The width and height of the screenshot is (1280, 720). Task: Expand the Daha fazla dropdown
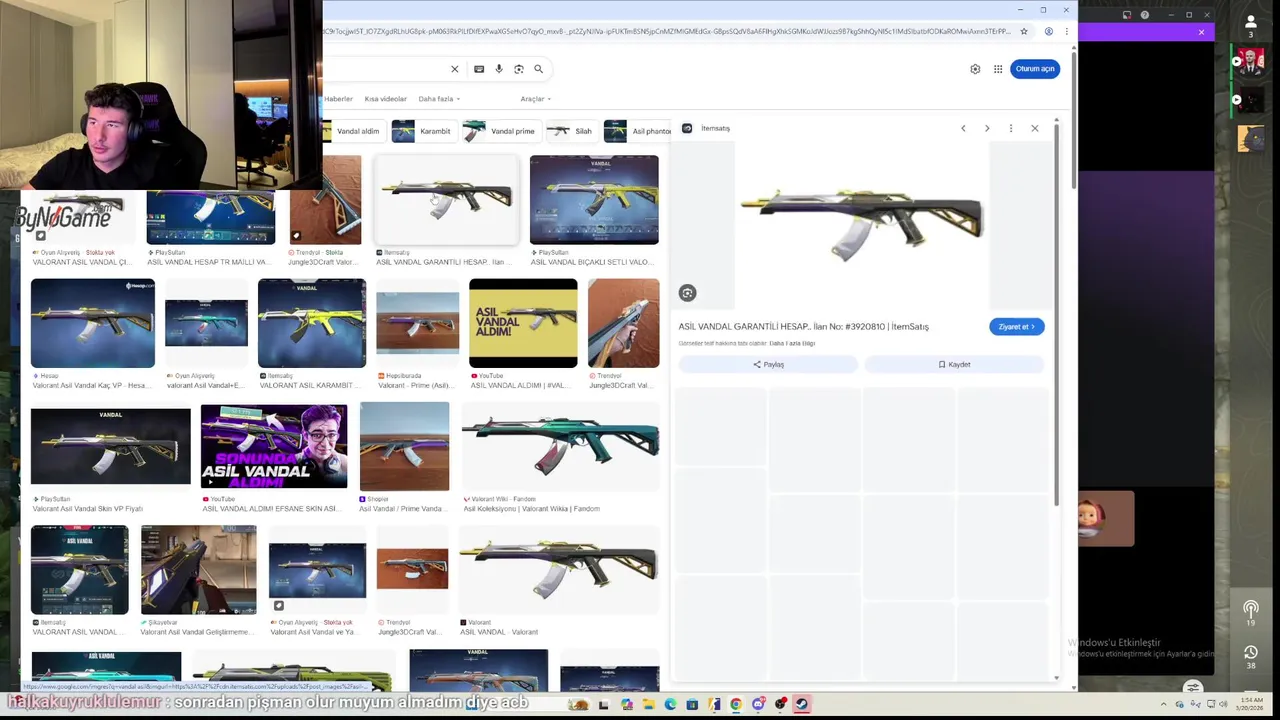coord(439,99)
